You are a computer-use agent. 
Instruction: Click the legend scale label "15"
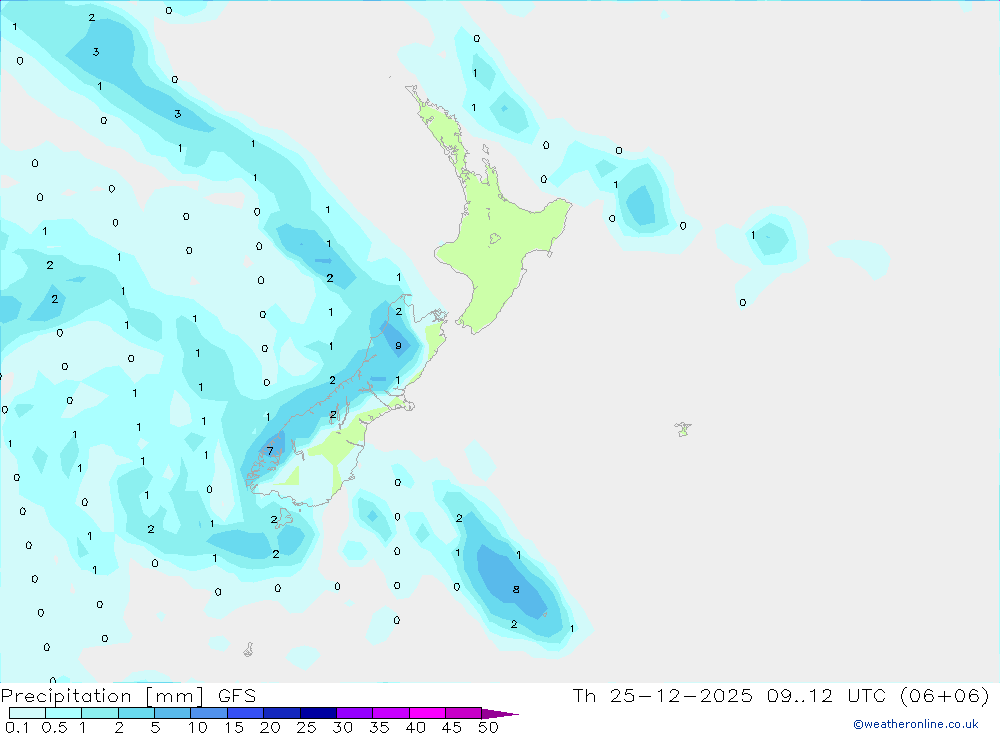pyautogui.click(x=234, y=727)
